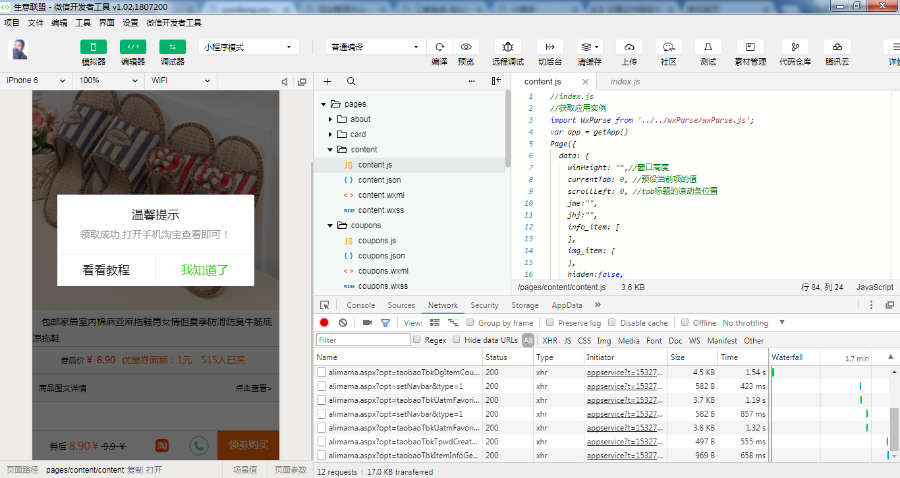Viewport: 900px width, 478px height.
Task: Enable the Preserve log checkbox
Action: [x=551, y=323]
